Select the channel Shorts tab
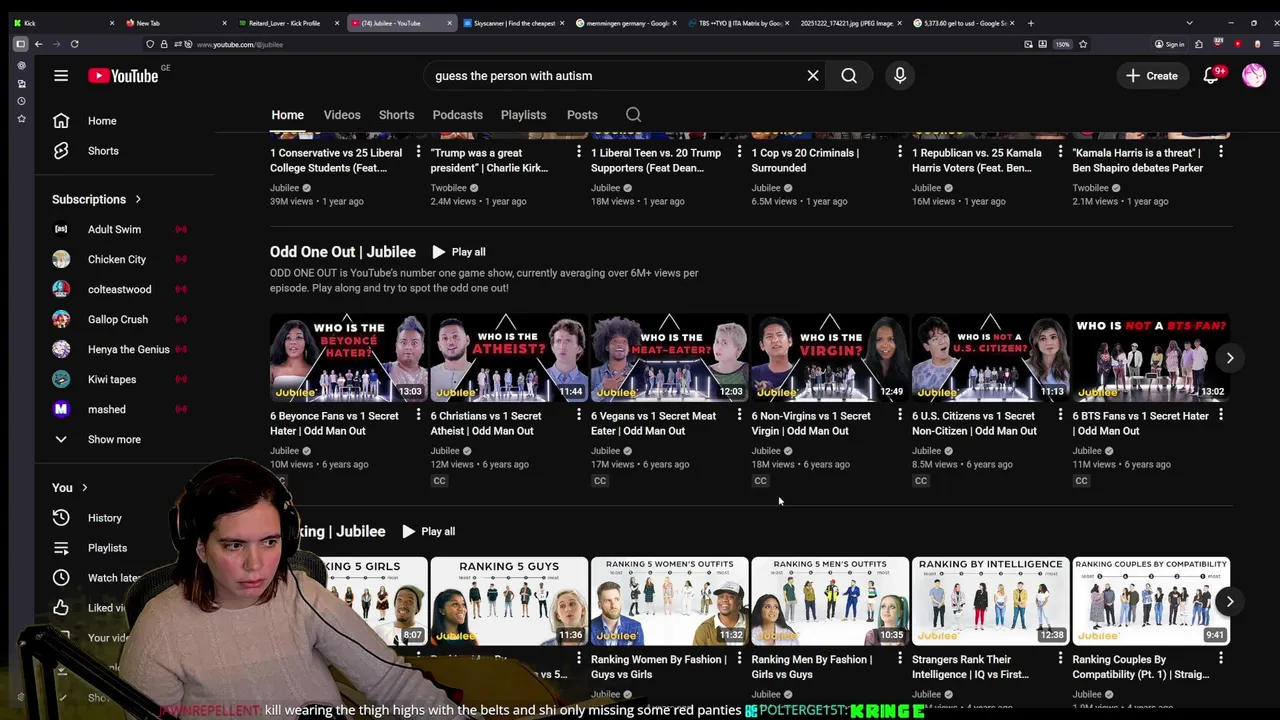 pyautogui.click(x=396, y=115)
